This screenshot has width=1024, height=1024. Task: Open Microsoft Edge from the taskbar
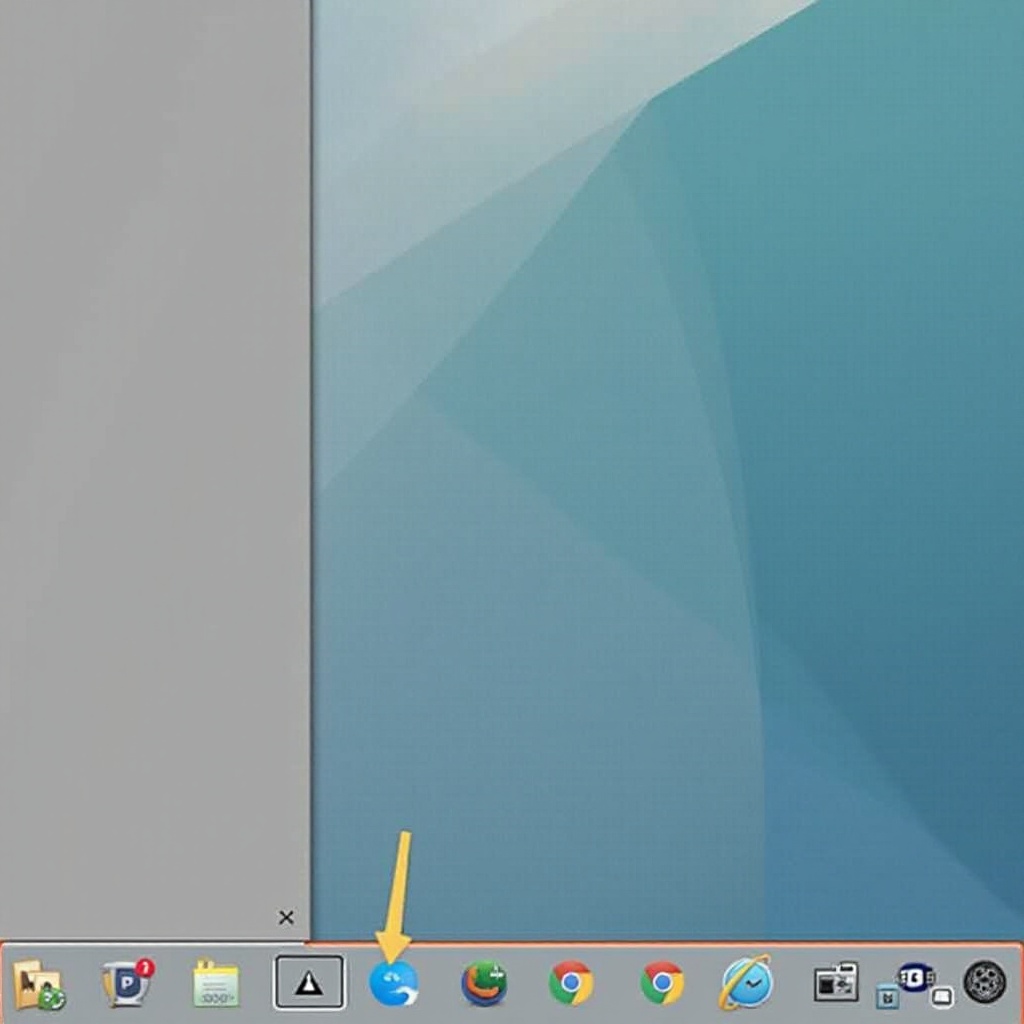coord(396,983)
